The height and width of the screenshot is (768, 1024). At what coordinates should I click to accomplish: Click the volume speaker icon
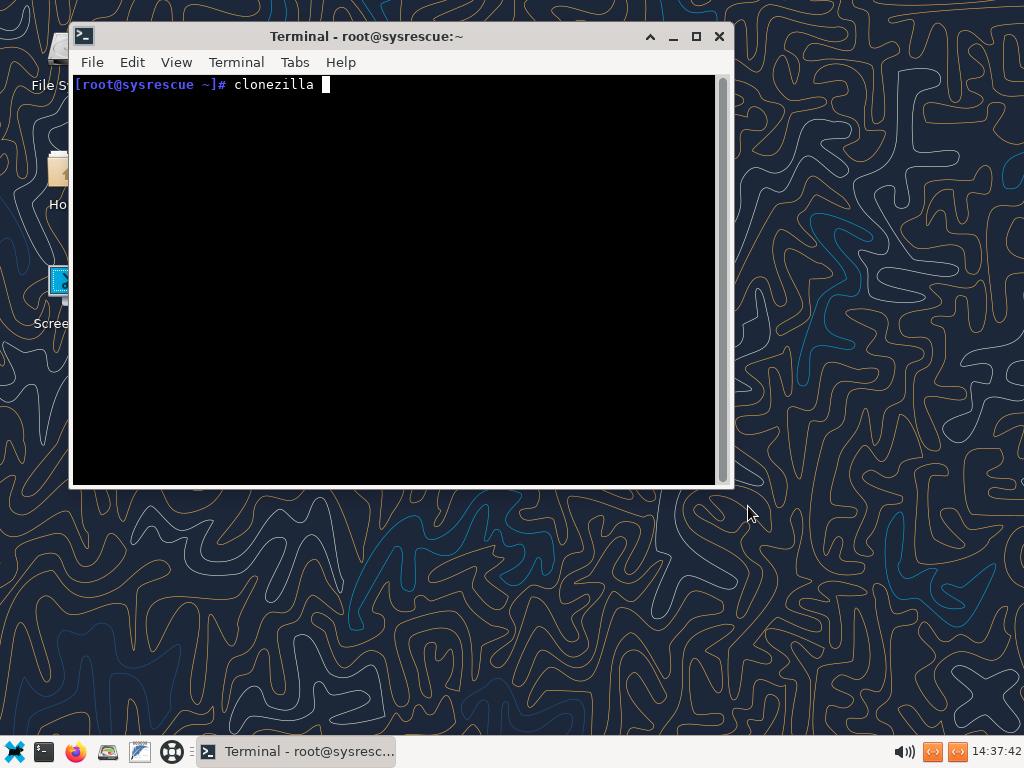pos(904,751)
